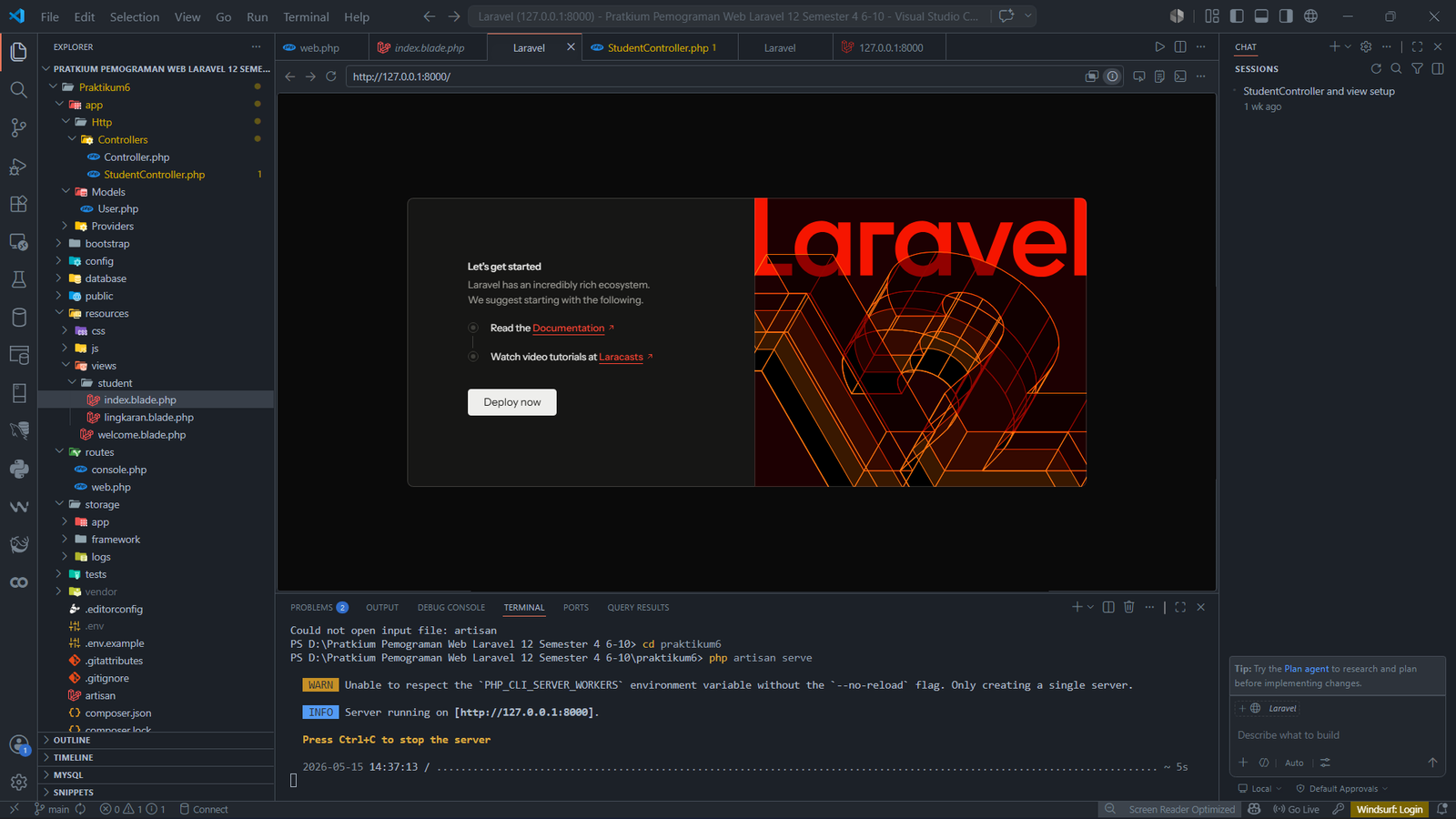
Task: Kill the terminal with trash icon
Action: (x=1128, y=607)
